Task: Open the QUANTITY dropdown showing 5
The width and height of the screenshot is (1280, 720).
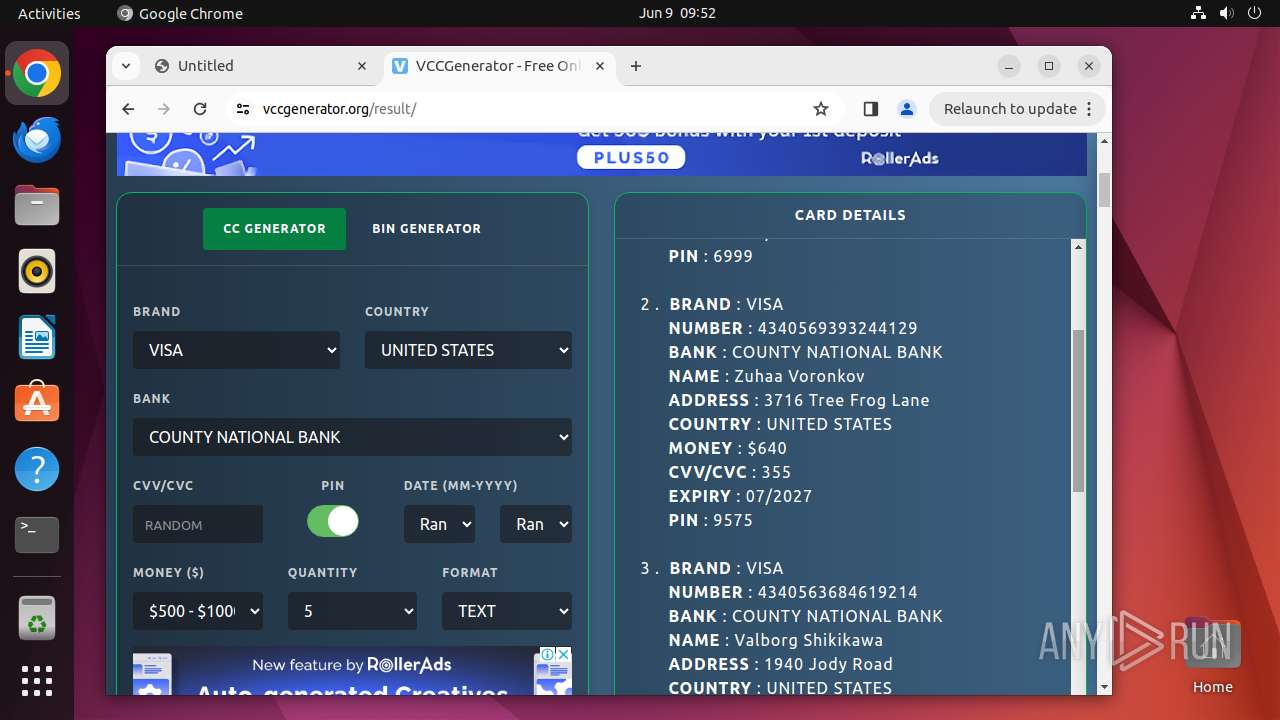Action: tap(352, 611)
